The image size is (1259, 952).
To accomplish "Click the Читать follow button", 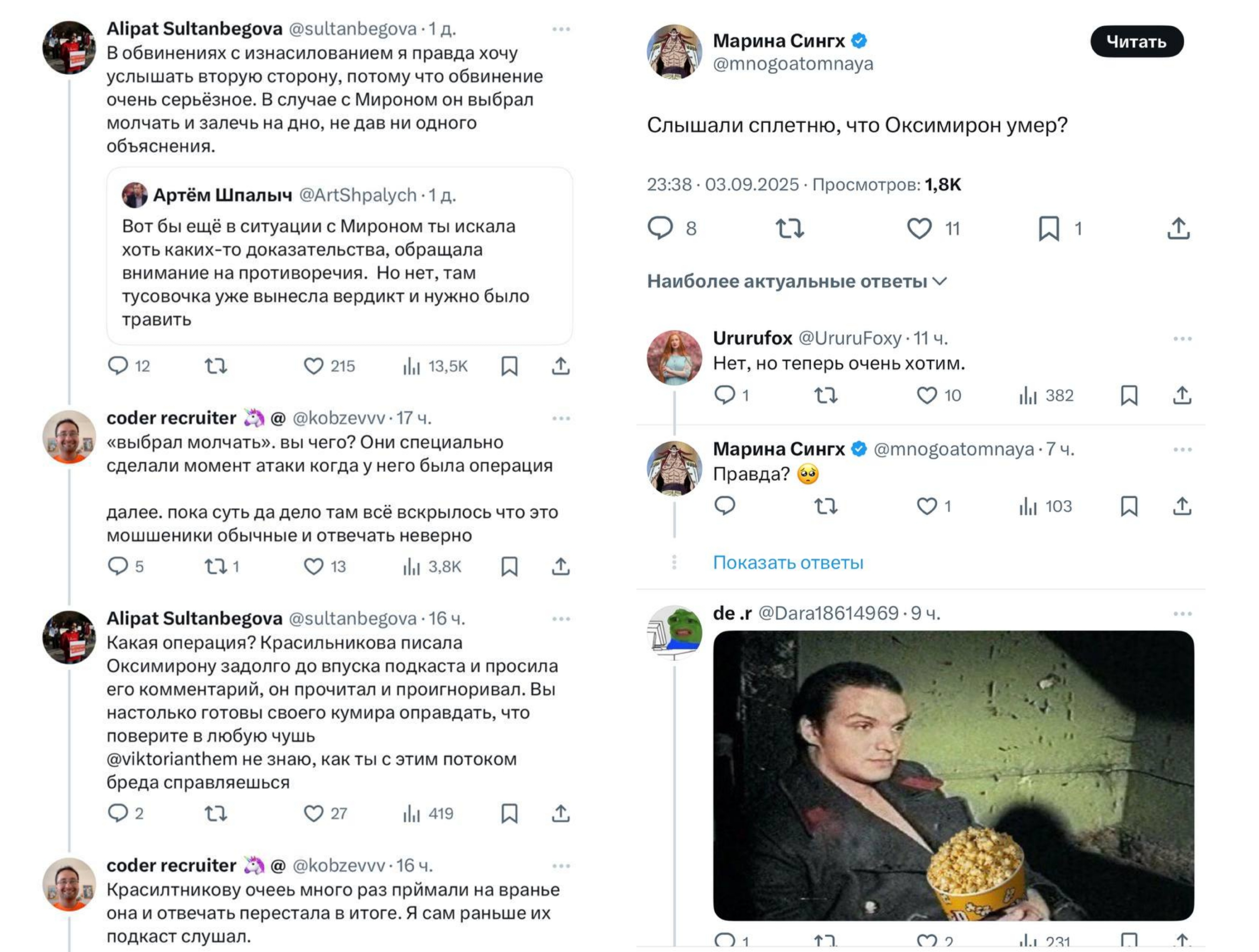I will click(x=1137, y=42).
